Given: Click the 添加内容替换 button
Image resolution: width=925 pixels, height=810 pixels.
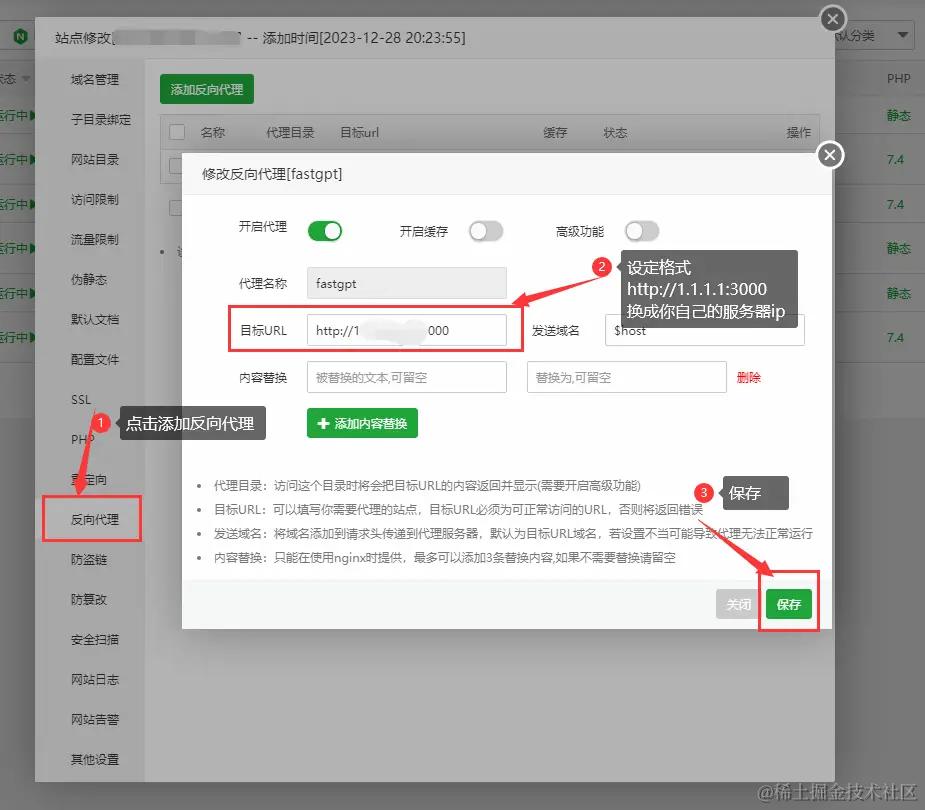Looking at the screenshot, I should (x=361, y=423).
